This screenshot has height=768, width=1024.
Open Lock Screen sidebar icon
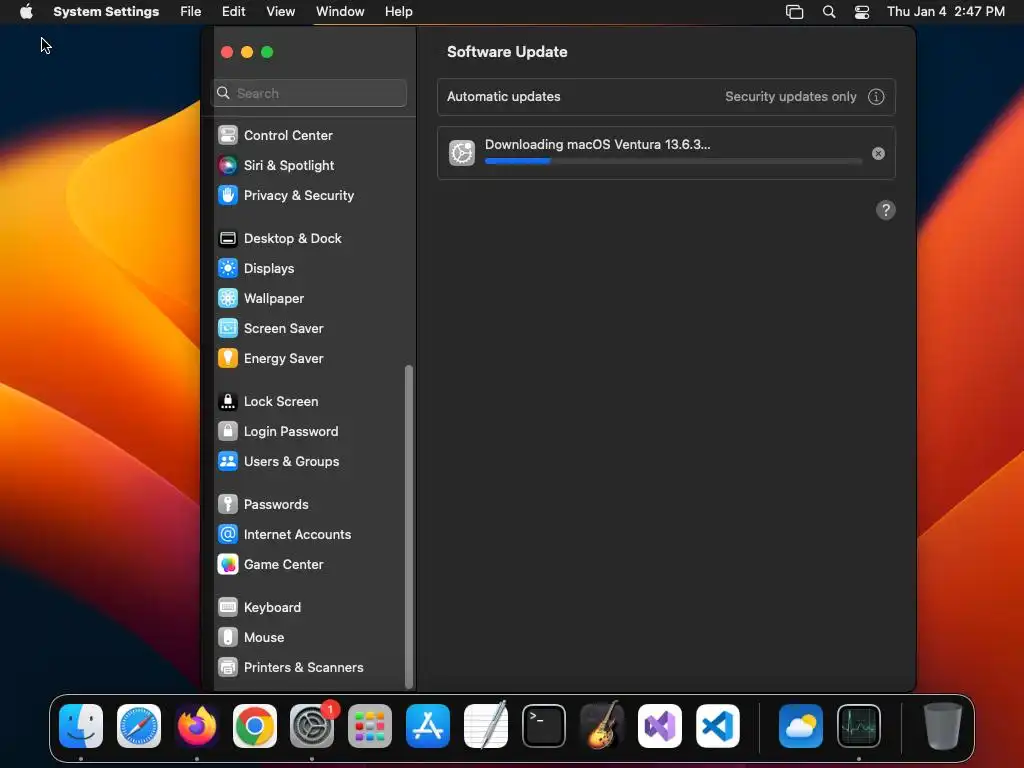[228, 402]
